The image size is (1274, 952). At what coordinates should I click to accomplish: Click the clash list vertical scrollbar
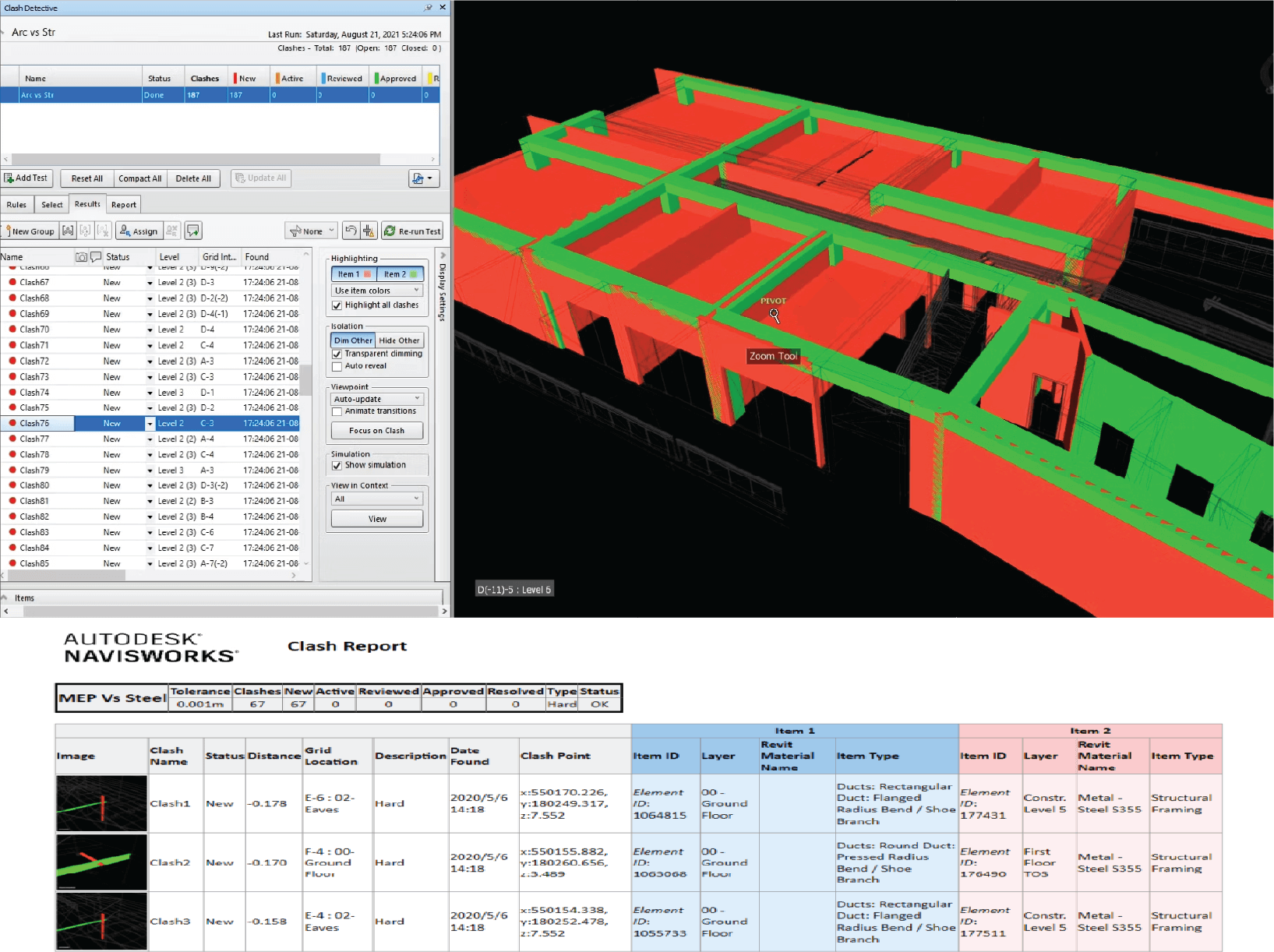point(306,379)
